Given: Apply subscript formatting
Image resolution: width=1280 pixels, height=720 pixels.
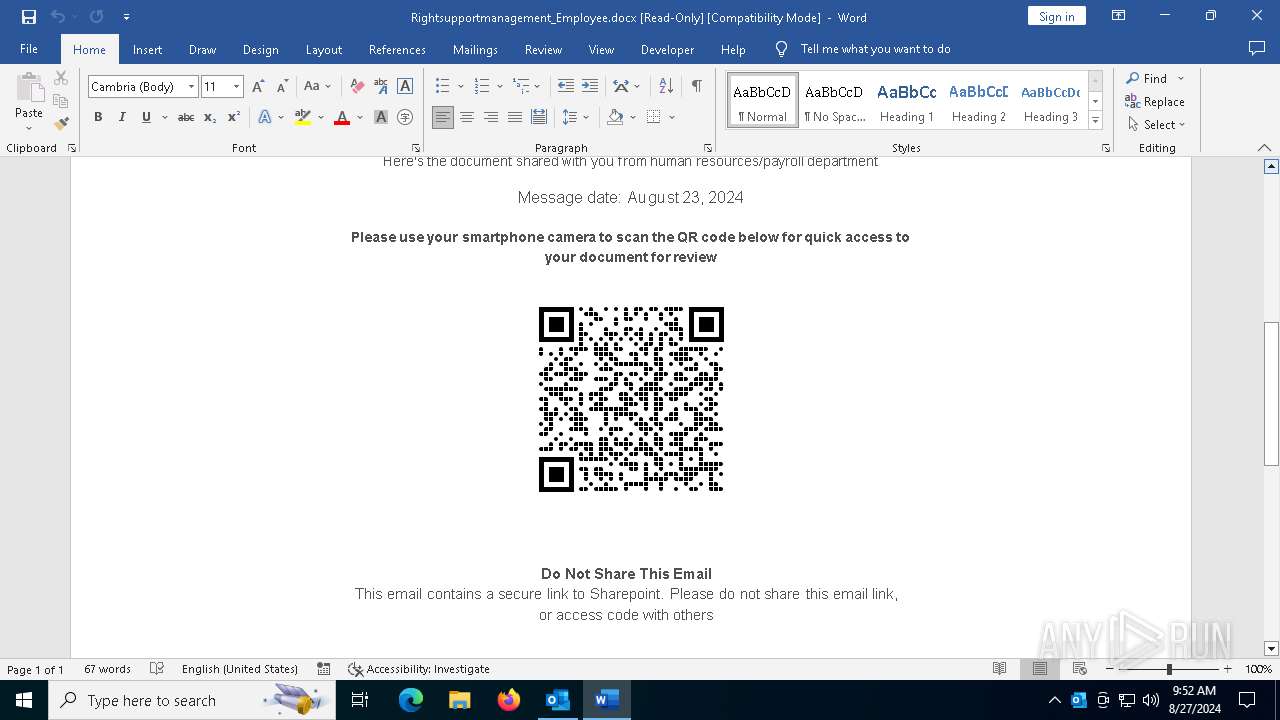Looking at the screenshot, I should pyautogui.click(x=210, y=117).
